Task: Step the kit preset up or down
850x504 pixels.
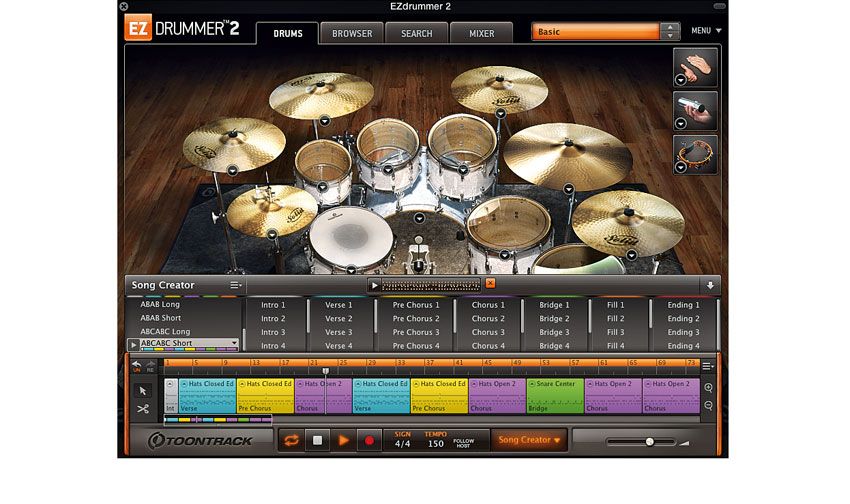Action: 670,31
